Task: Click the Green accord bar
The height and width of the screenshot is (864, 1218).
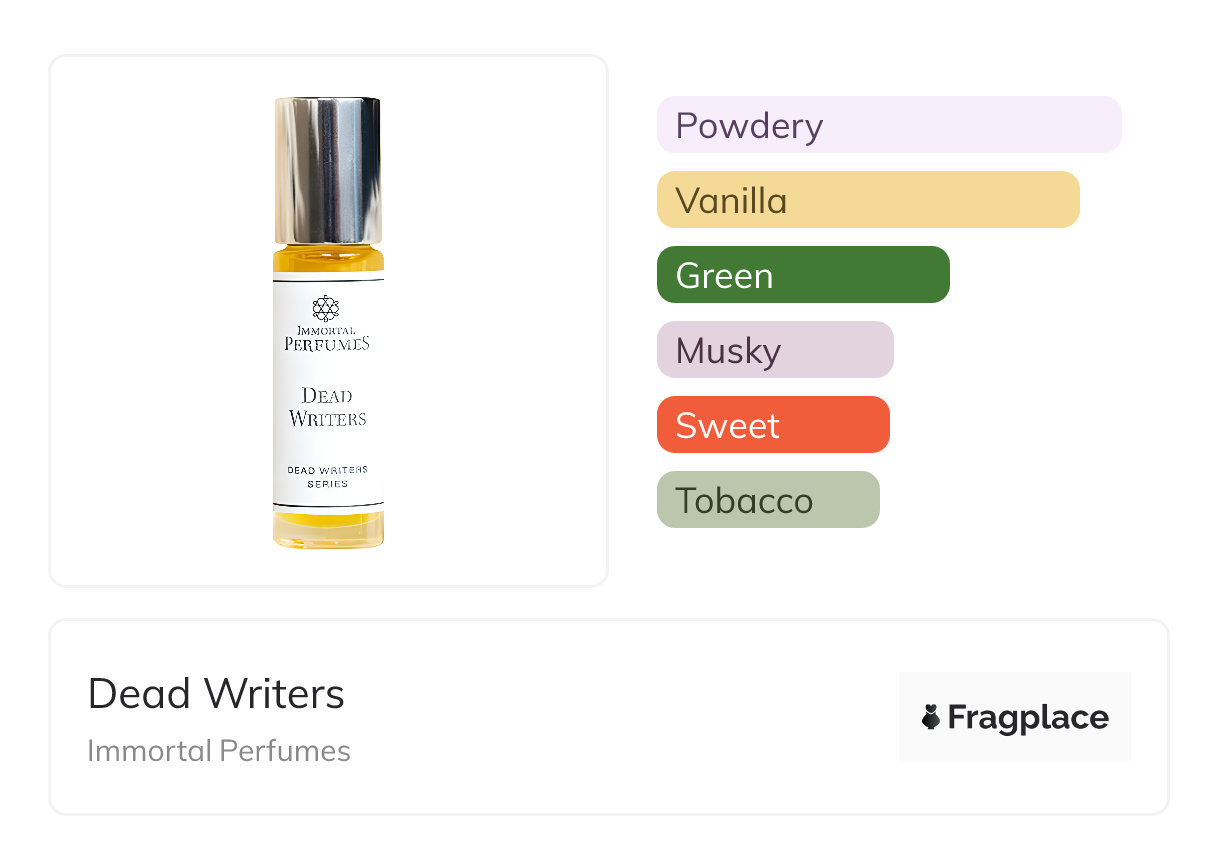Action: click(803, 275)
